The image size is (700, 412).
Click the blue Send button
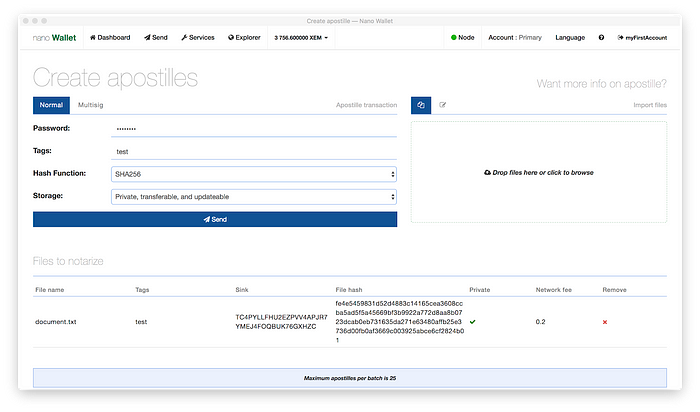click(x=215, y=219)
